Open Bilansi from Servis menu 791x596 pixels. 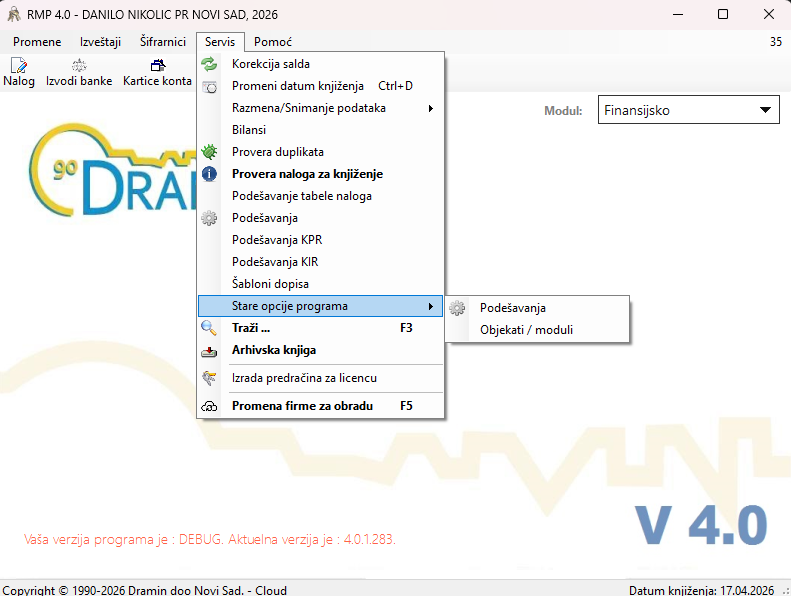click(320, 130)
